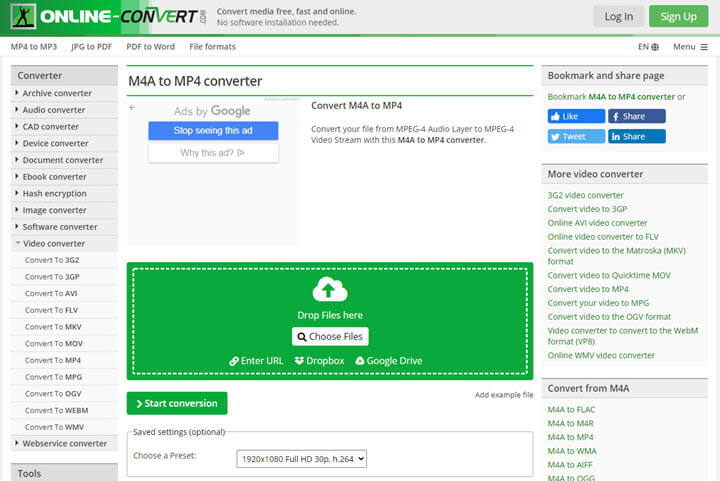
Task: Click the ad back arrow icon
Action: click(132, 107)
